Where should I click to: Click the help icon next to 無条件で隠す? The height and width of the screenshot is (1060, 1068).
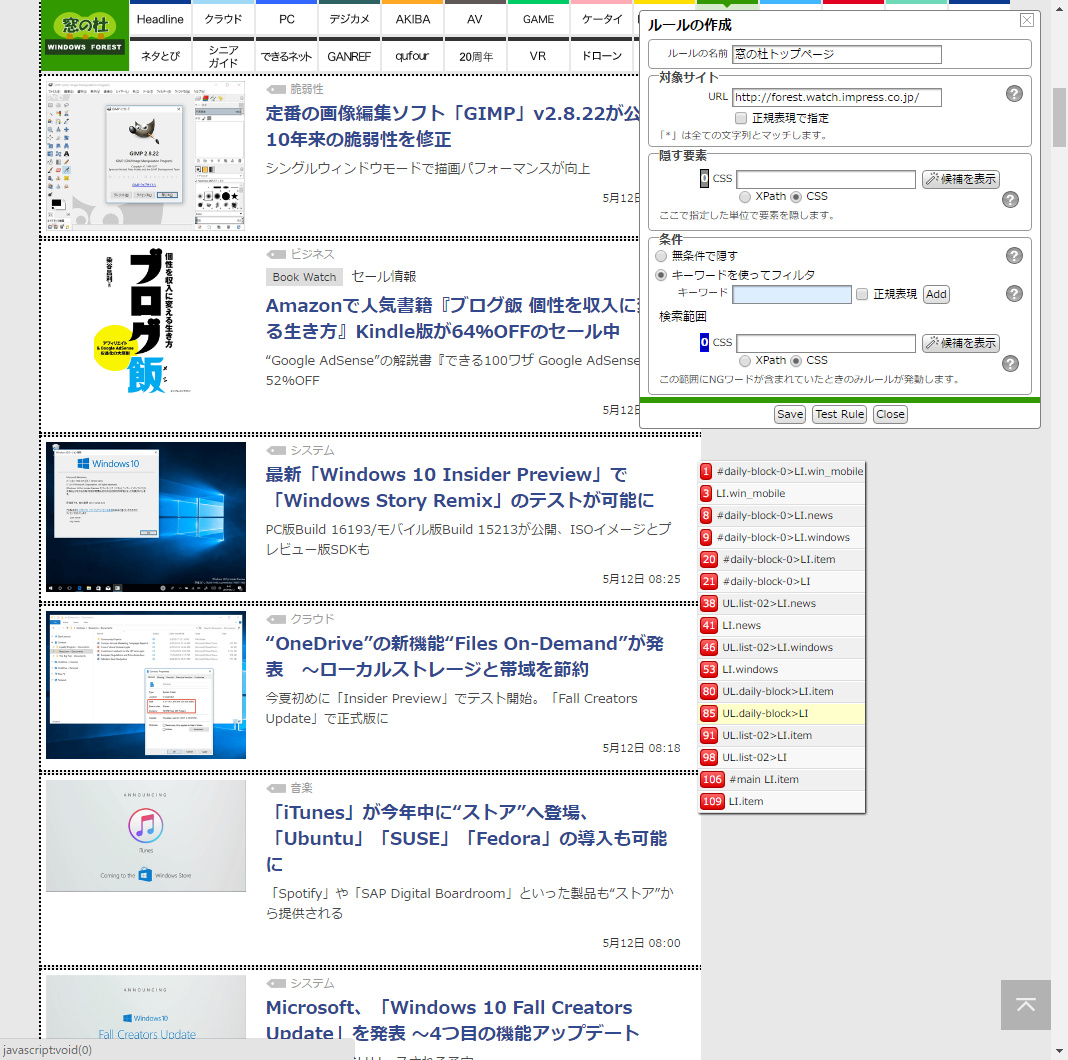1014,255
